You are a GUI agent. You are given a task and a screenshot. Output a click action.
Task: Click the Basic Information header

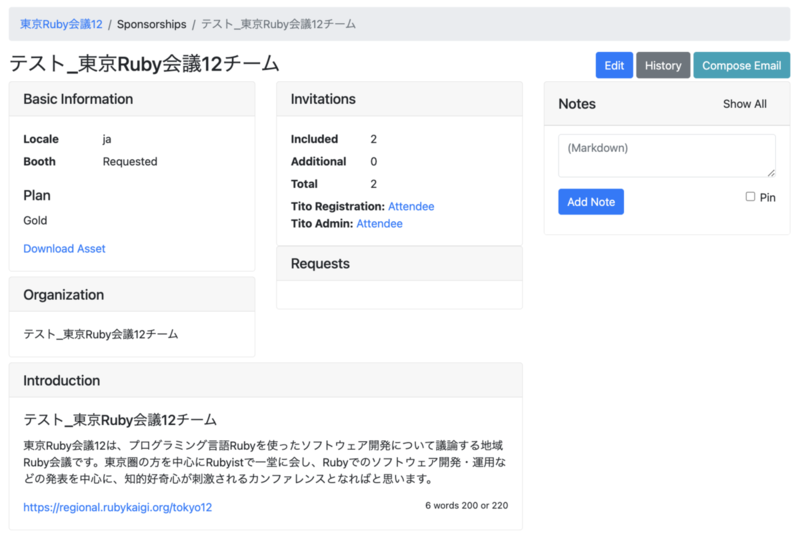click(132, 99)
